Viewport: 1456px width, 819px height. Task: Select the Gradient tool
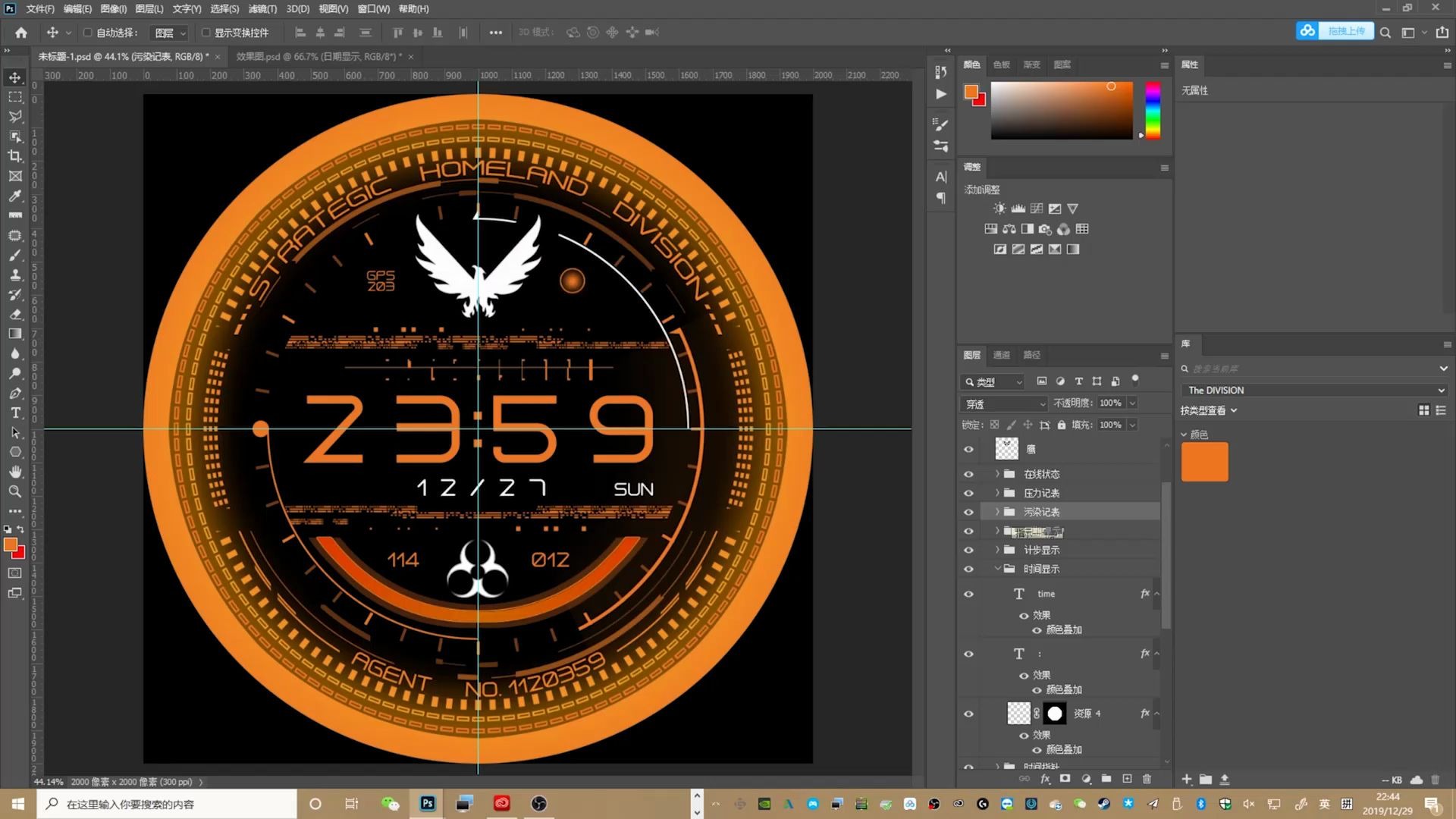click(15, 334)
